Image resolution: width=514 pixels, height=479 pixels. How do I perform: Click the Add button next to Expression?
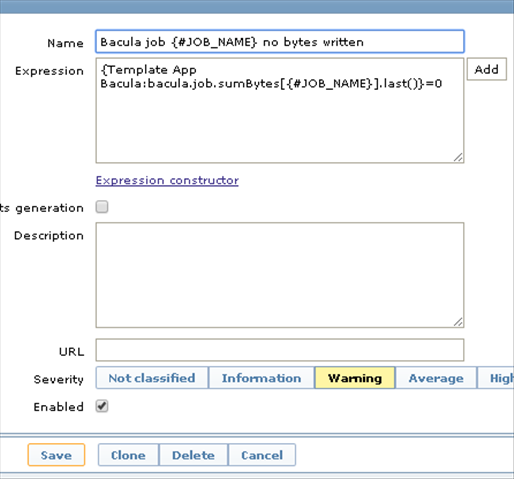click(487, 69)
